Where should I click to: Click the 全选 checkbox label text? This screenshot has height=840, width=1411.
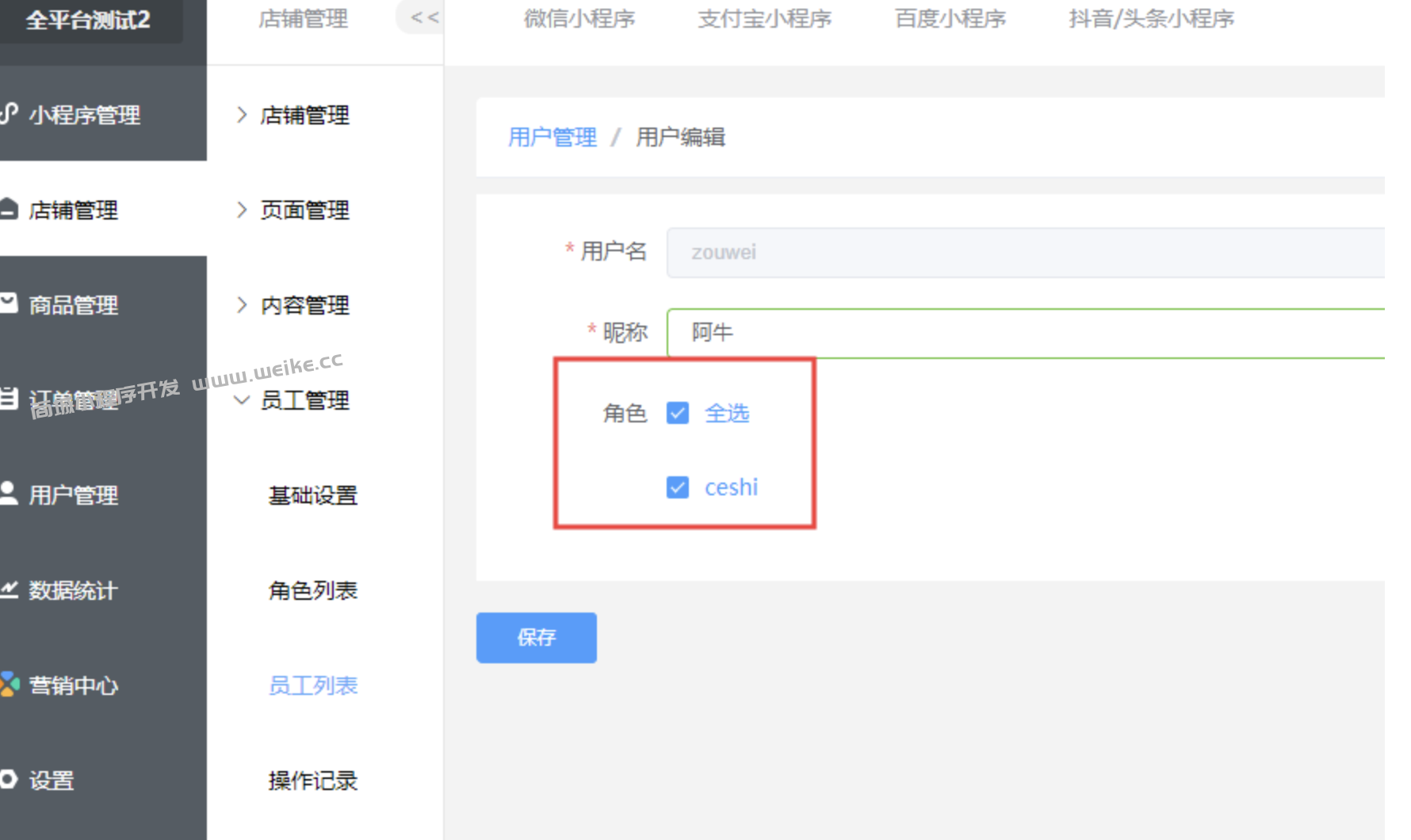[x=727, y=413]
